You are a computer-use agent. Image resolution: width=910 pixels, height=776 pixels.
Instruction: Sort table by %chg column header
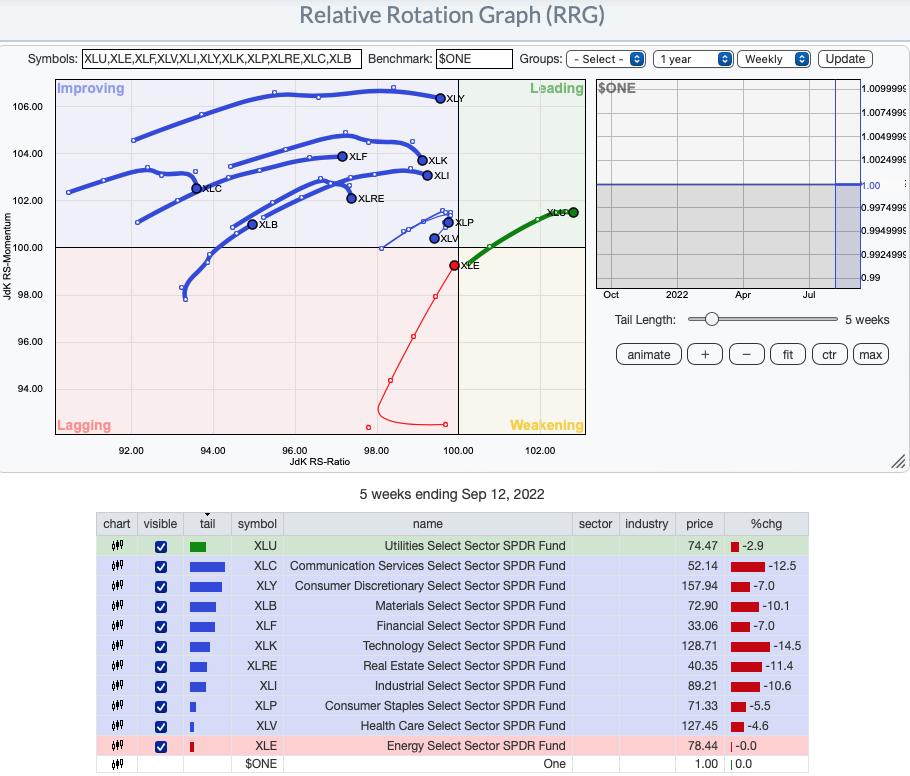tap(767, 524)
